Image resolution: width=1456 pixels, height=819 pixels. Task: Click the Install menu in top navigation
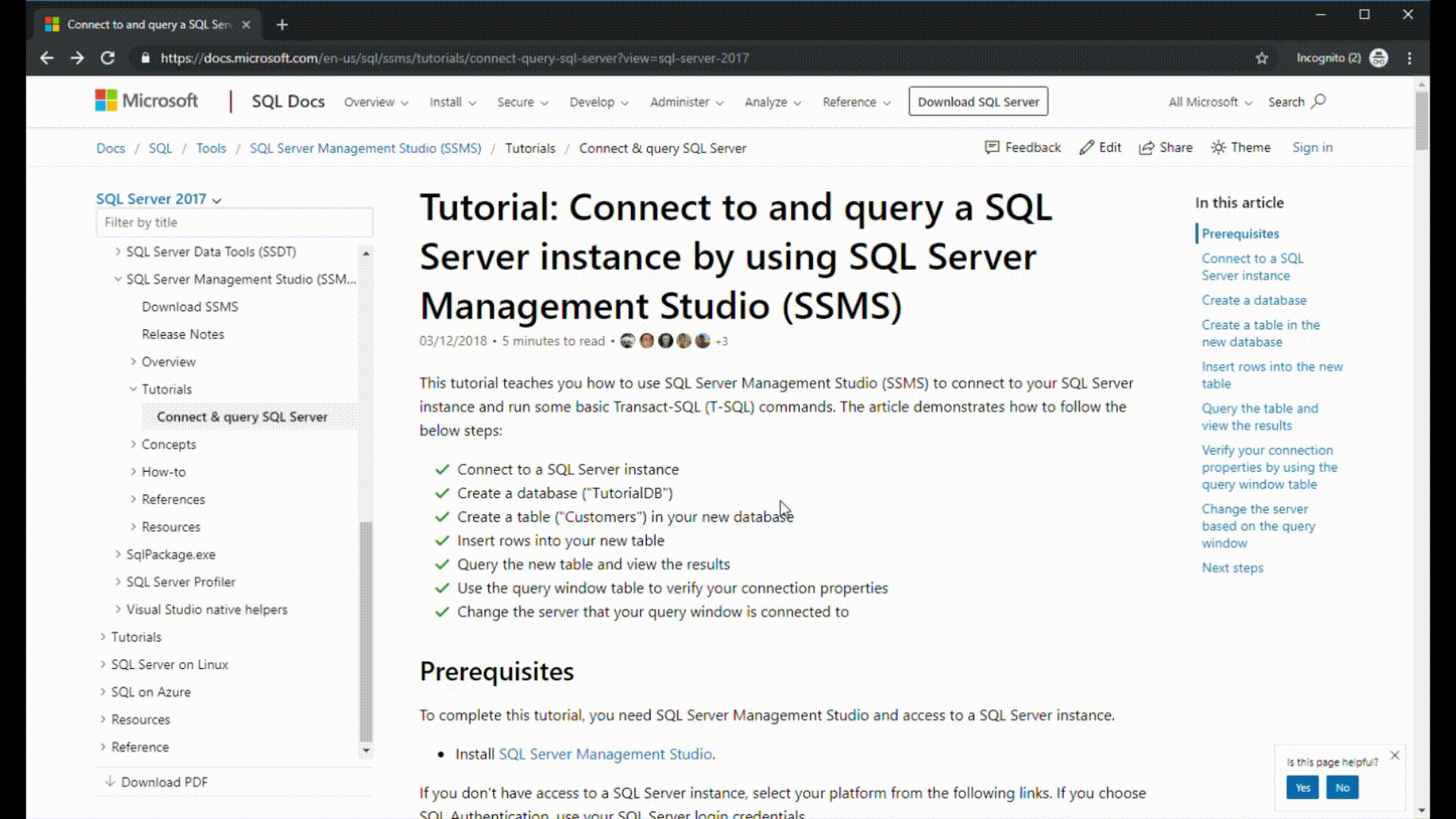point(450,101)
